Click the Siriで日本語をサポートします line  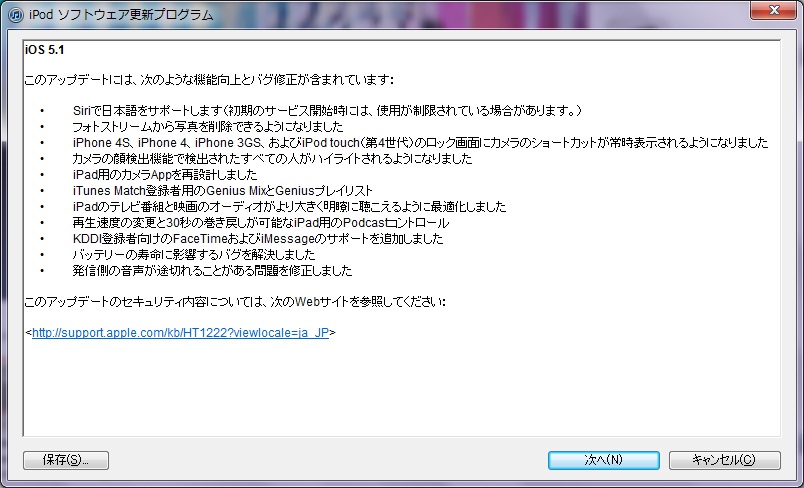tap(327, 110)
